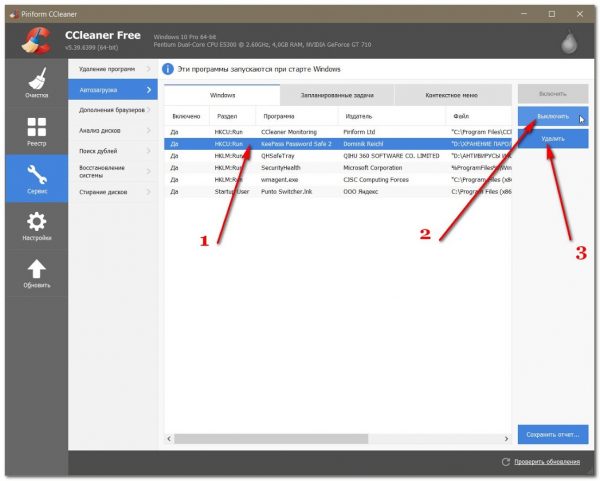Sort by Включено column header

[x=186, y=116]
